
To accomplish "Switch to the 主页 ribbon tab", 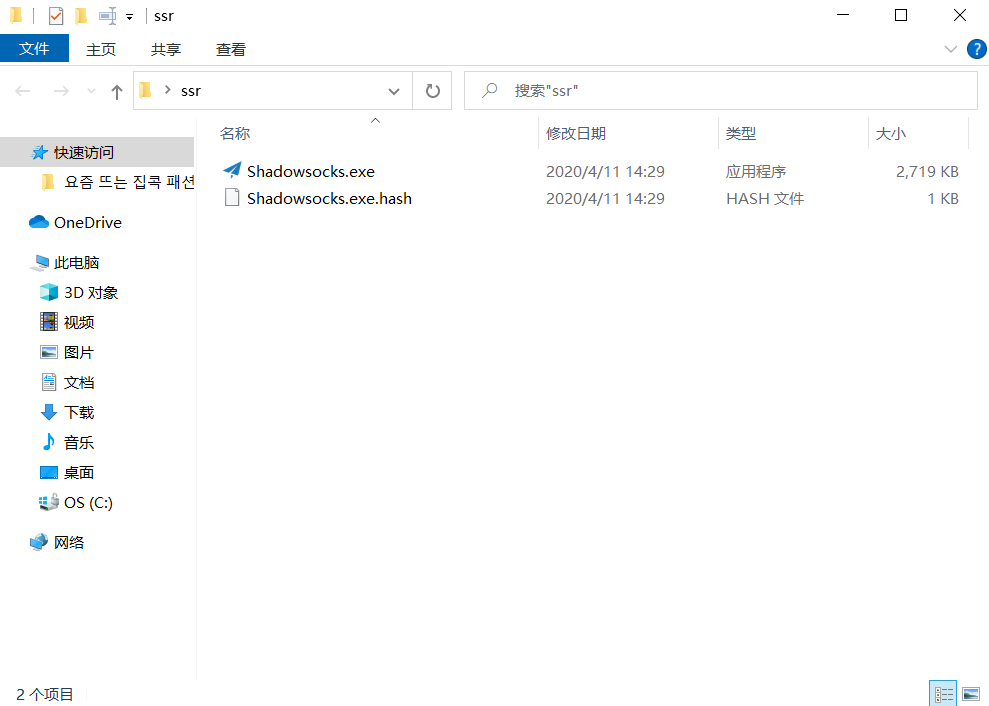I will (x=101, y=50).
